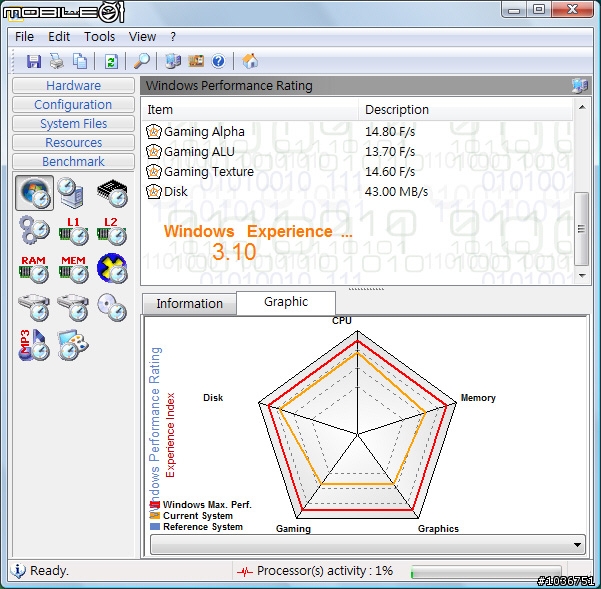Open the first disk drive benchmark icon
Screen dimensions: 601x589
click(x=34, y=307)
